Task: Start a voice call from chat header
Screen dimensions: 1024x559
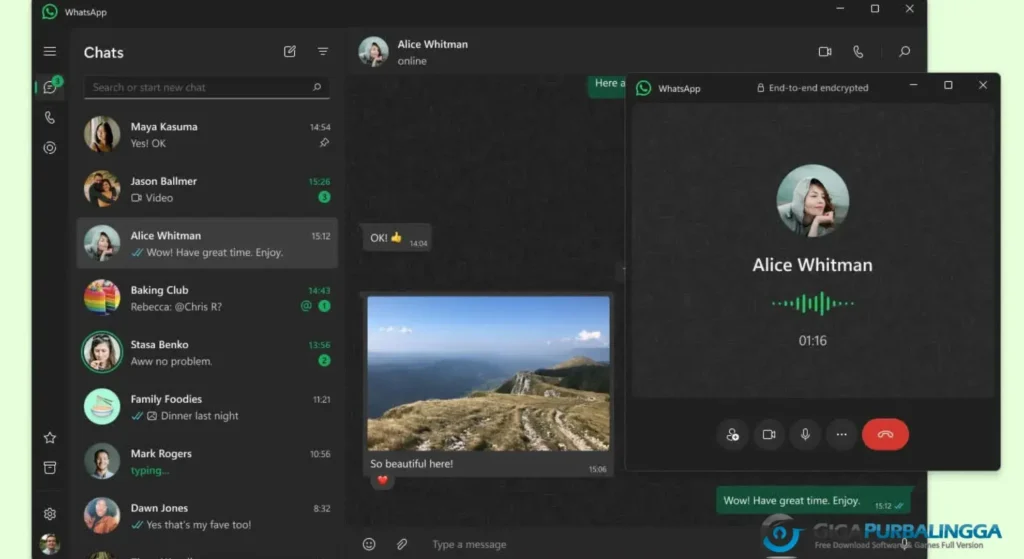Action: (858, 52)
